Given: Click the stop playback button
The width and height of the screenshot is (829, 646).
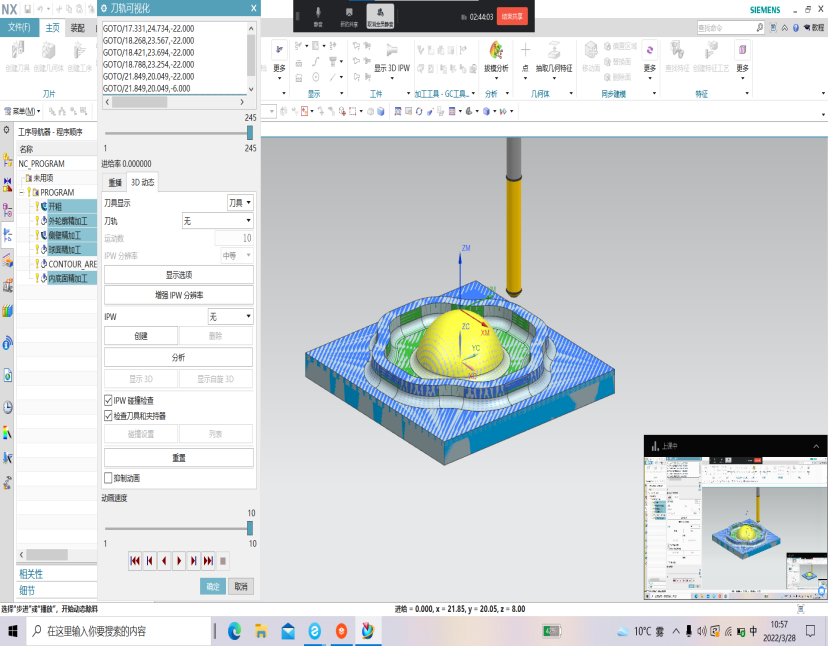Looking at the screenshot, I should pyautogui.click(x=223, y=560).
